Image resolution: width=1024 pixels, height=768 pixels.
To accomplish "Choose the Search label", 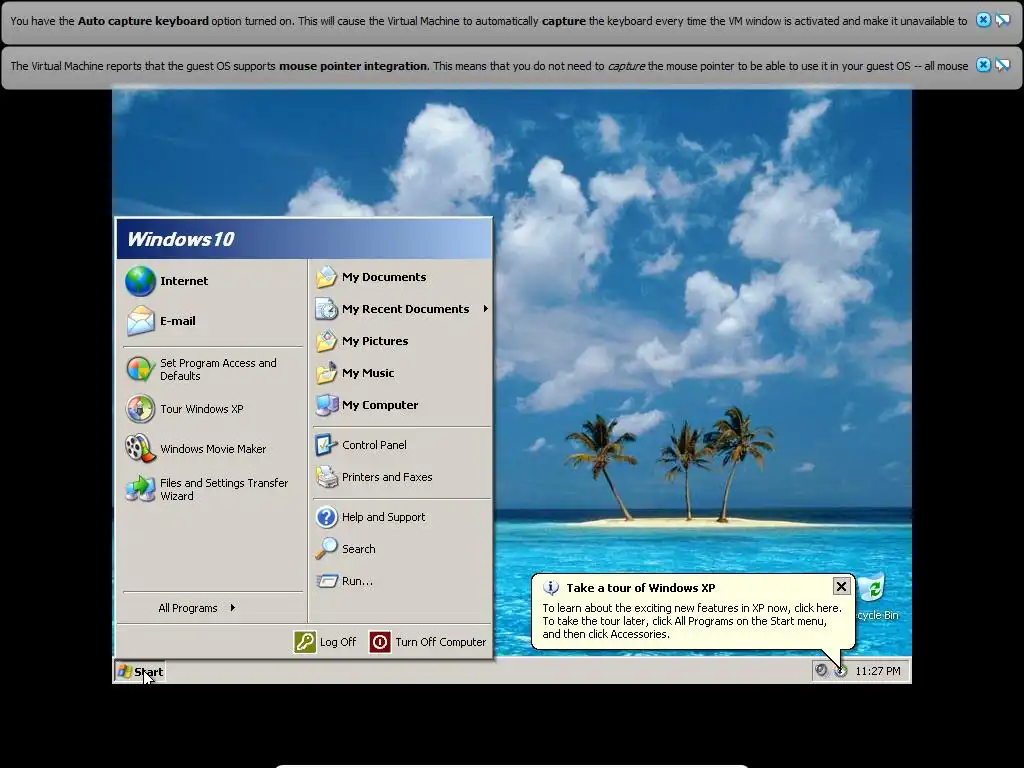I will (359, 549).
